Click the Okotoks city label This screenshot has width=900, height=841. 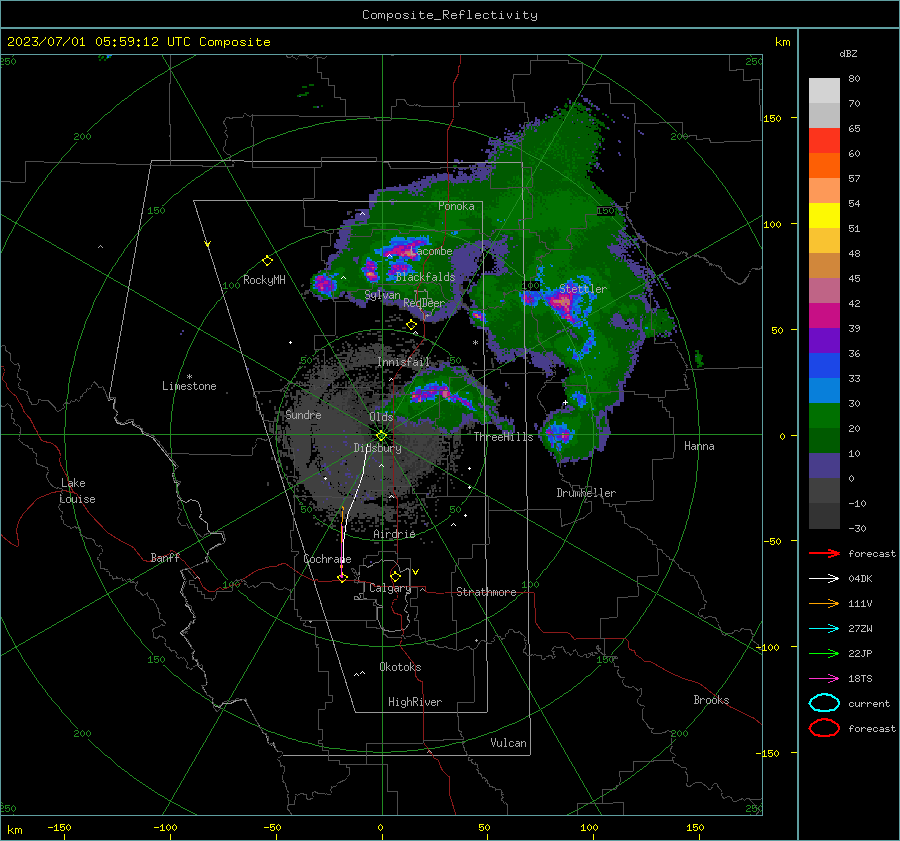(x=400, y=667)
